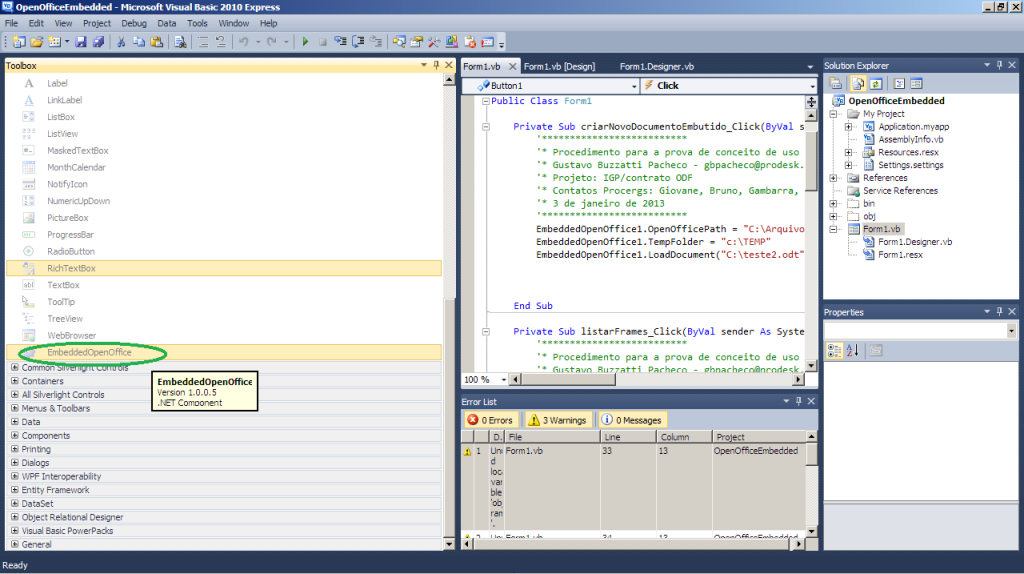Select RichTextBox control in Toolbox
Image resolution: width=1024 pixels, height=574 pixels.
(x=71, y=268)
